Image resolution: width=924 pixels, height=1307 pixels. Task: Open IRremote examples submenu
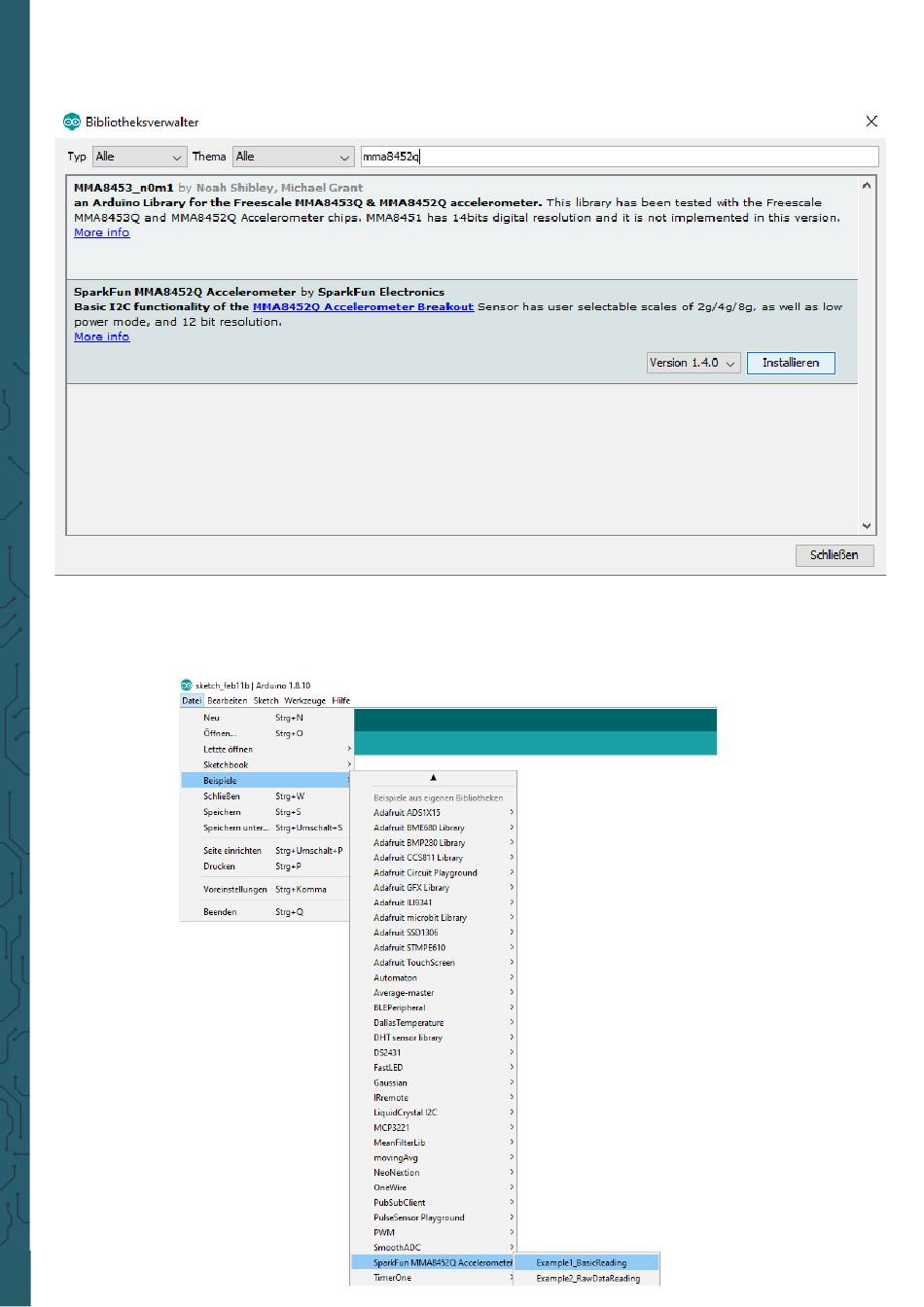[434, 1098]
